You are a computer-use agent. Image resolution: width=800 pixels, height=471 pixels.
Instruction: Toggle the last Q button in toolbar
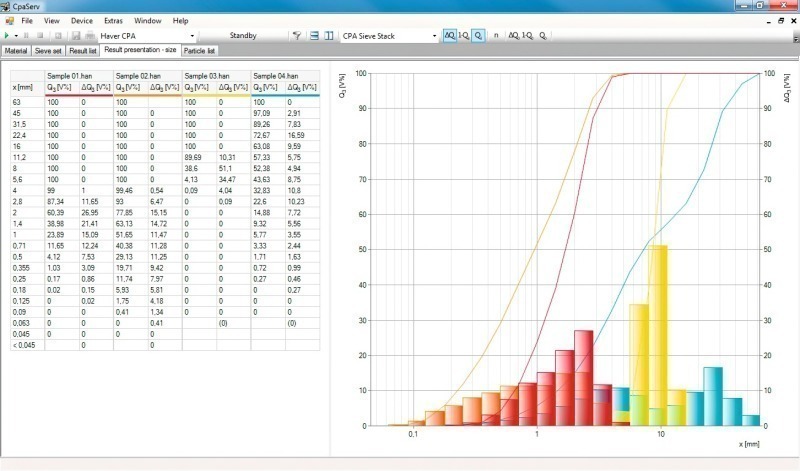543,35
